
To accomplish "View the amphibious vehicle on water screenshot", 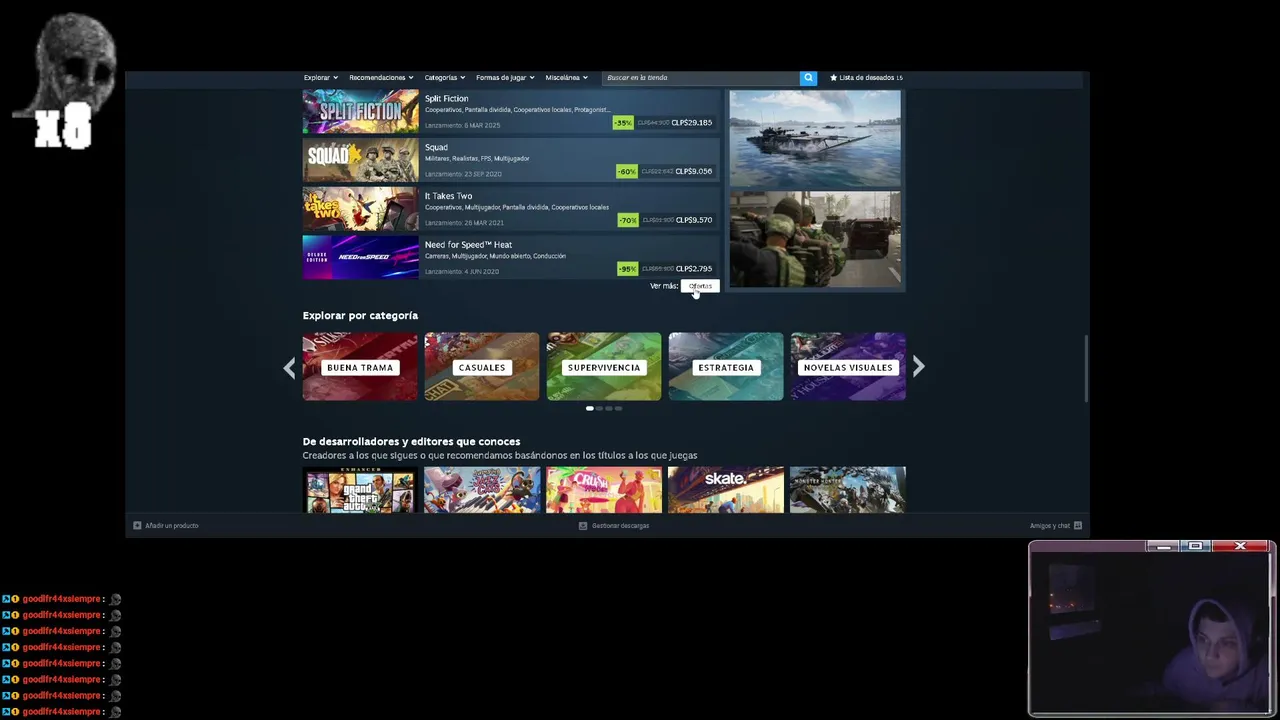I will coord(815,138).
